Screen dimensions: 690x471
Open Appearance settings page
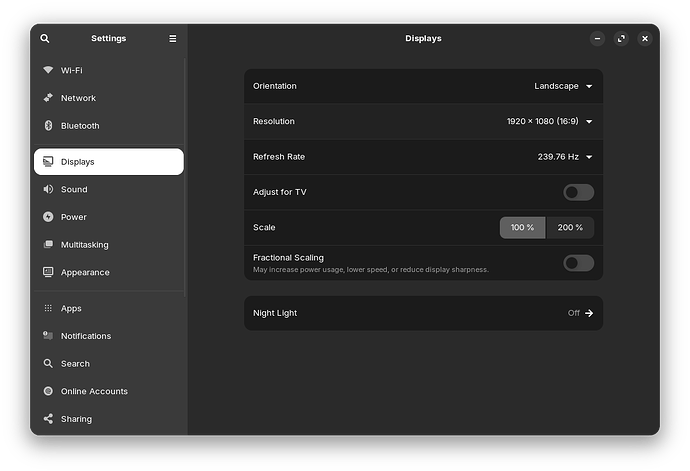coord(109,272)
